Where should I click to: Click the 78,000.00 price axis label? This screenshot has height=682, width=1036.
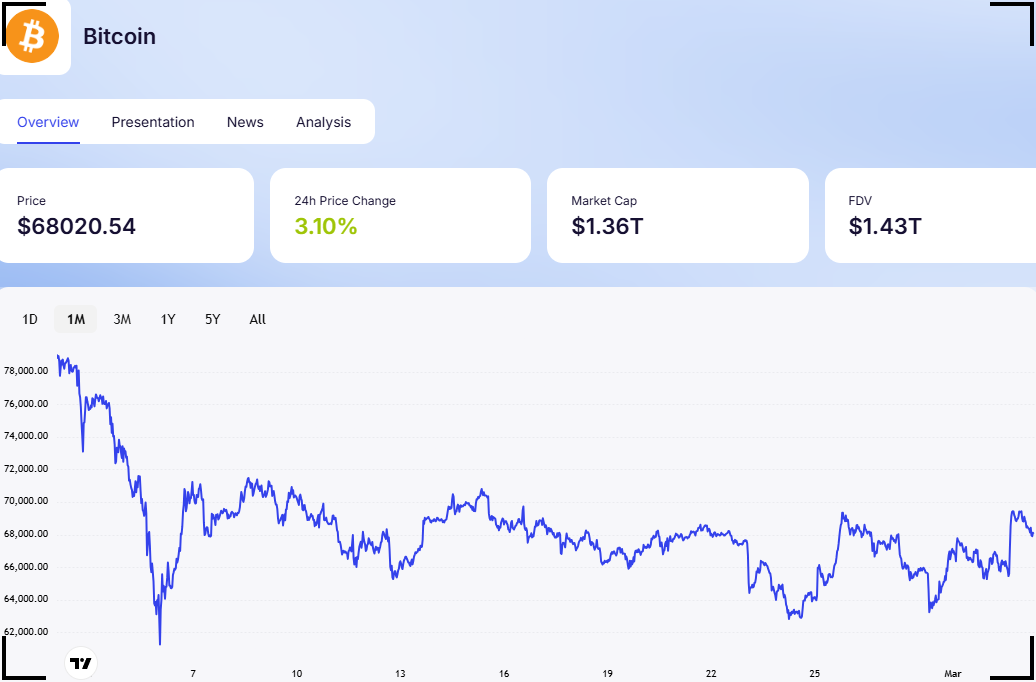coord(27,371)
